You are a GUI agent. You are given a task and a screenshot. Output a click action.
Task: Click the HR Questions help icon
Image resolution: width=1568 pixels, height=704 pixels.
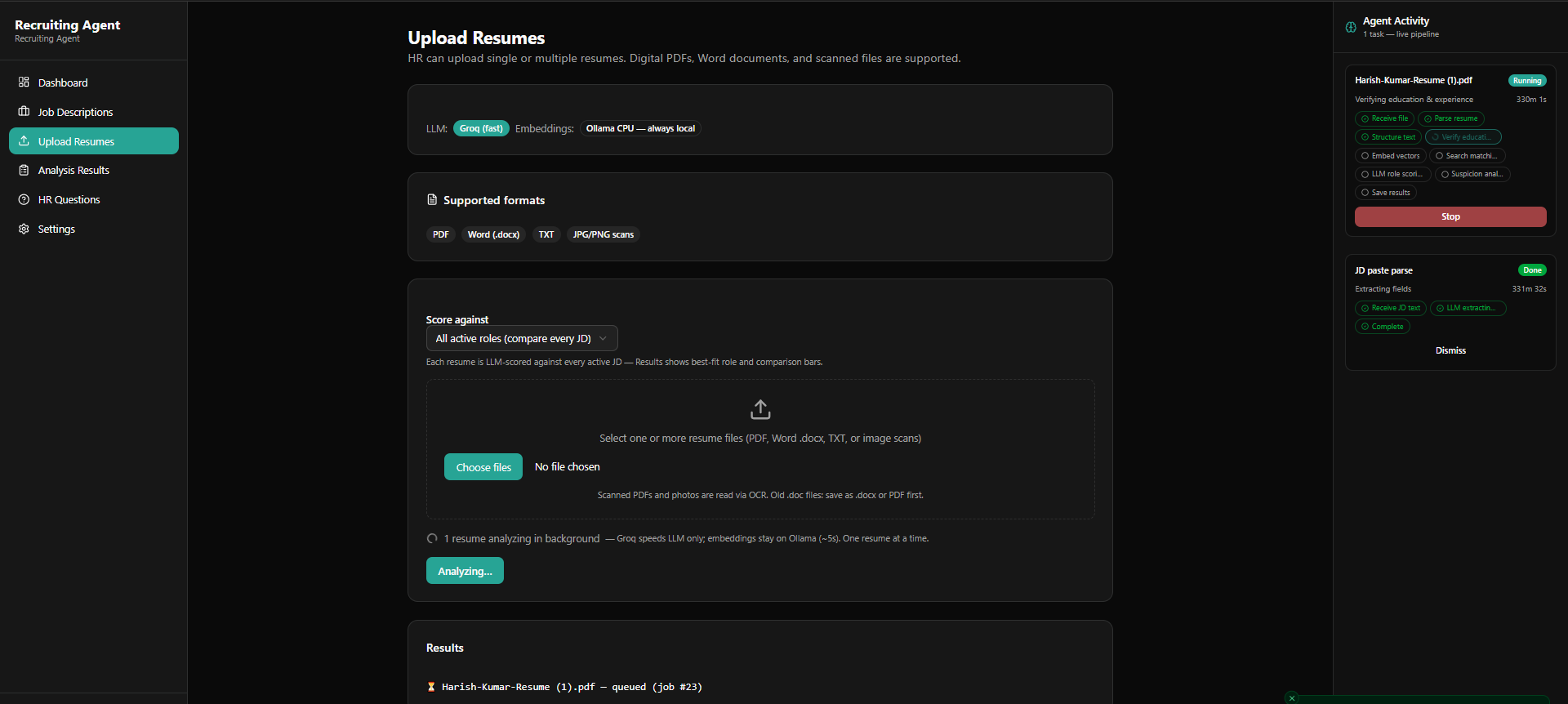click(24, 199)
